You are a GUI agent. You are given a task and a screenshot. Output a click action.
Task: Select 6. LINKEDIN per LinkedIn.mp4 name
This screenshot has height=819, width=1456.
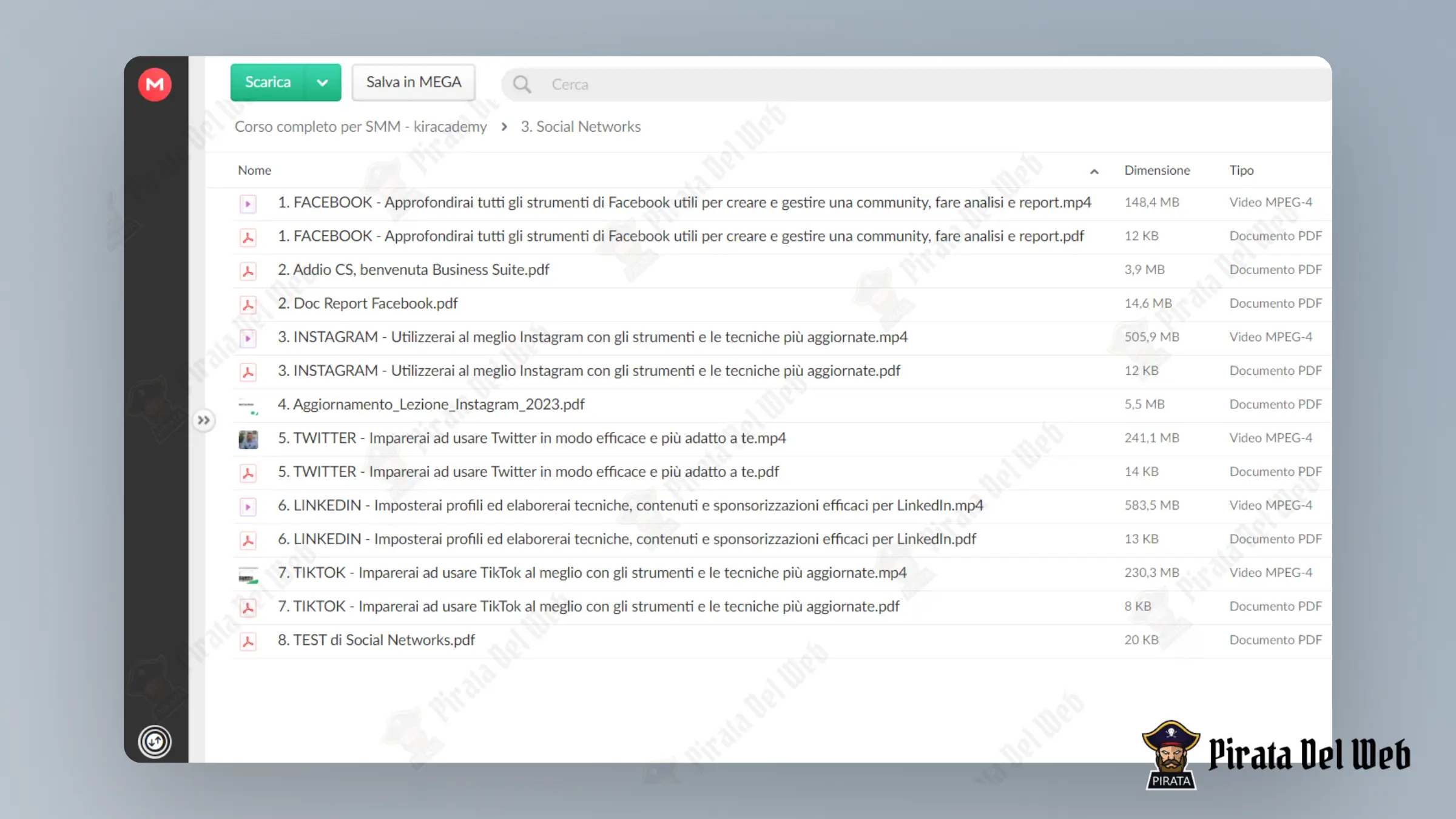[630, 505]
